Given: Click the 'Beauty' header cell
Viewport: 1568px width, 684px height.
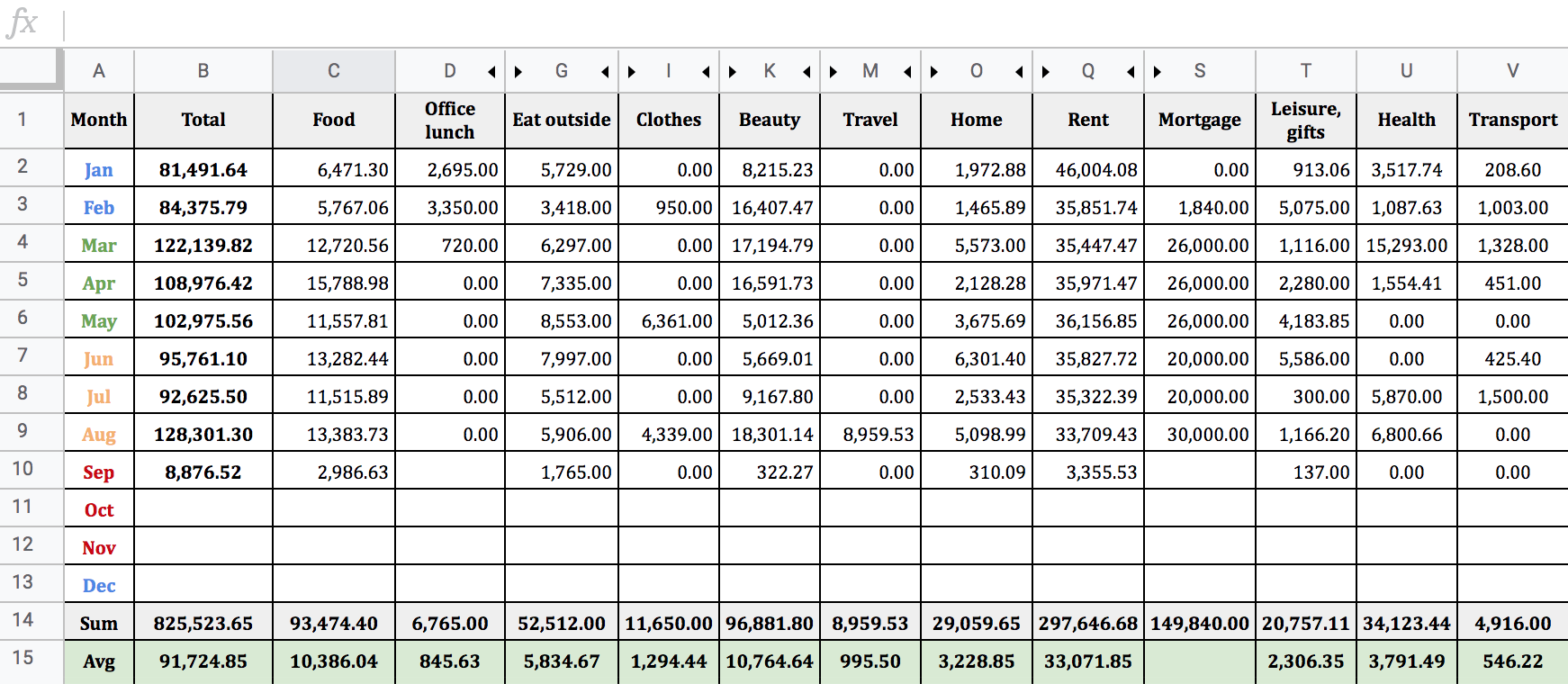Looking at the screenshot, I should [770, 121].
